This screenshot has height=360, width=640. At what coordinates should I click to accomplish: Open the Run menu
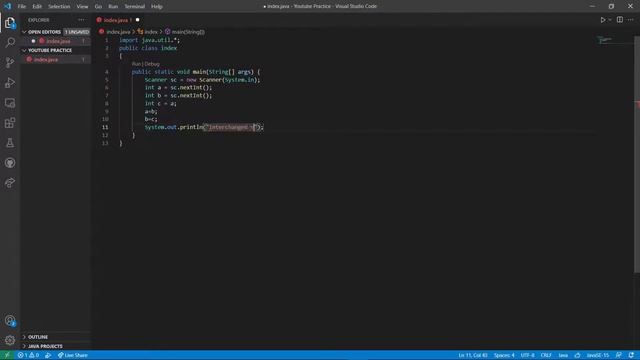(113, 6)
